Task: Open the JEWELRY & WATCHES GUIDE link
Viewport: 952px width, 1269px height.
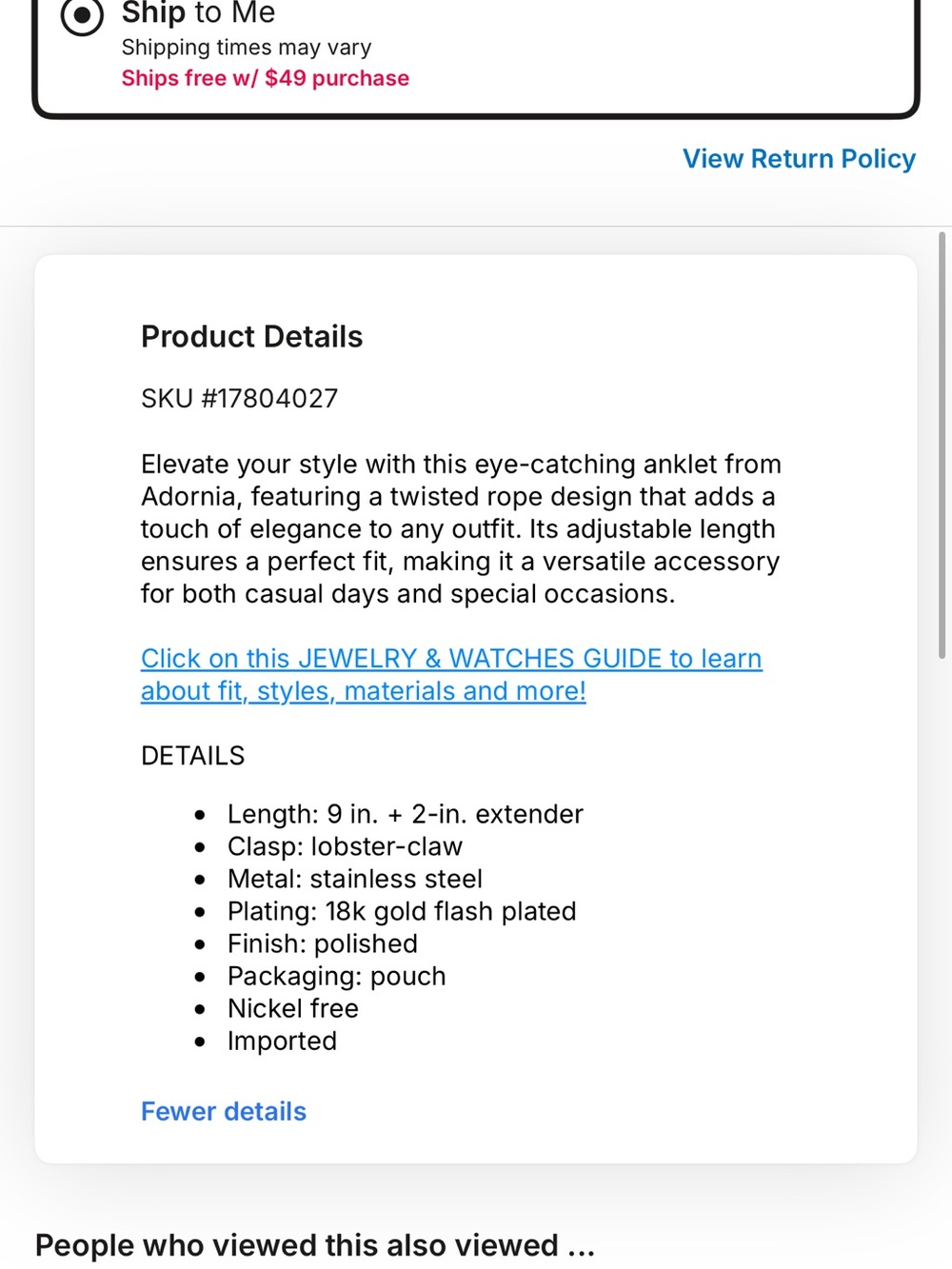Action: [x=451, y=674]
